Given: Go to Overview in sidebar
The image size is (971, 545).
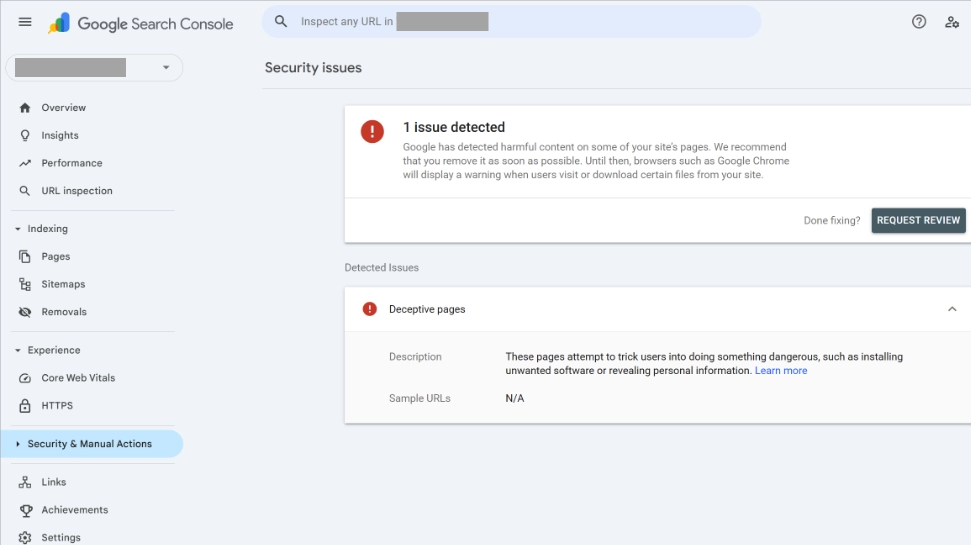Looking at the screenshot, I should (64, 108).
